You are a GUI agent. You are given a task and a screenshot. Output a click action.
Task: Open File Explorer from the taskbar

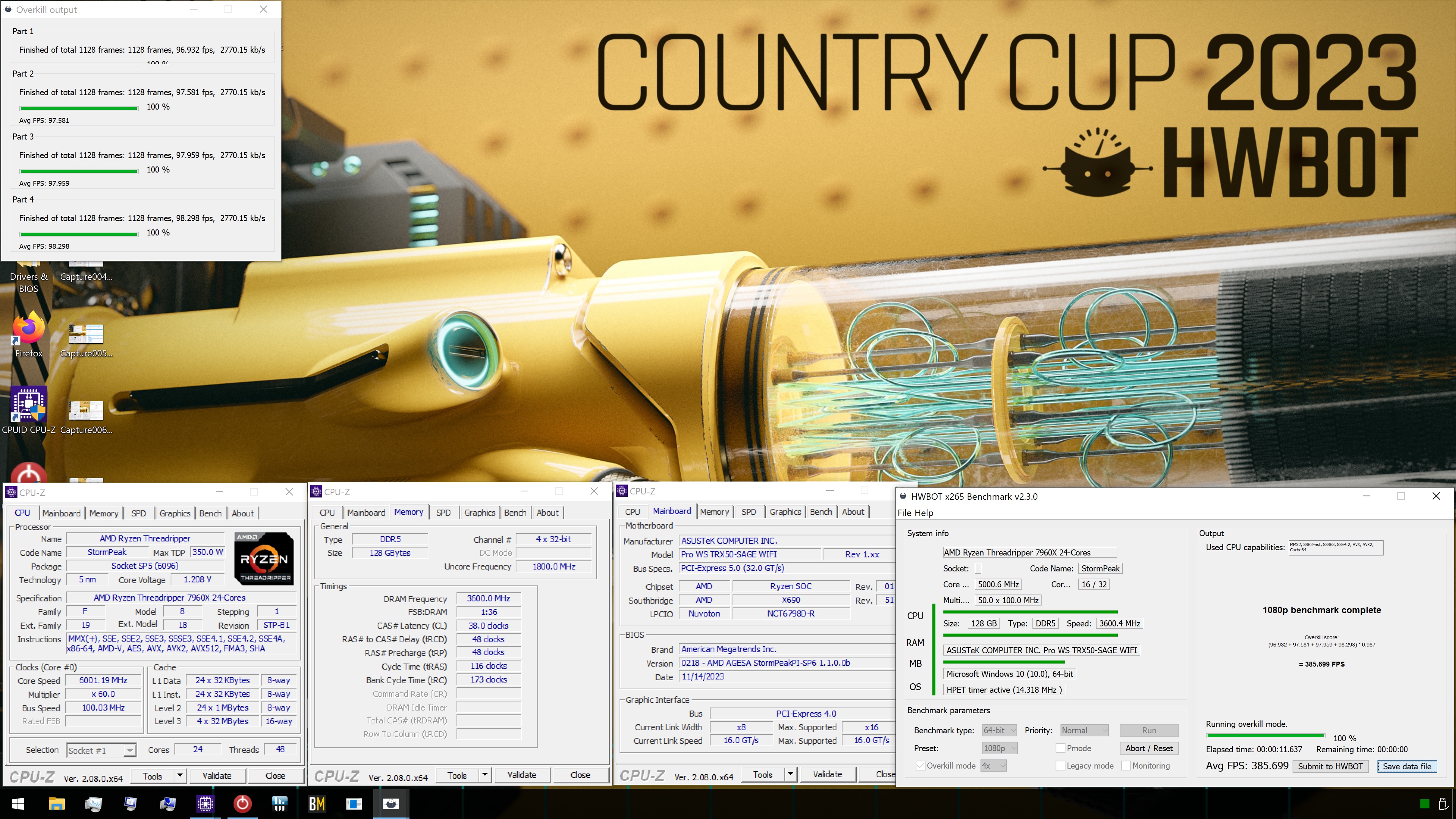56,803
